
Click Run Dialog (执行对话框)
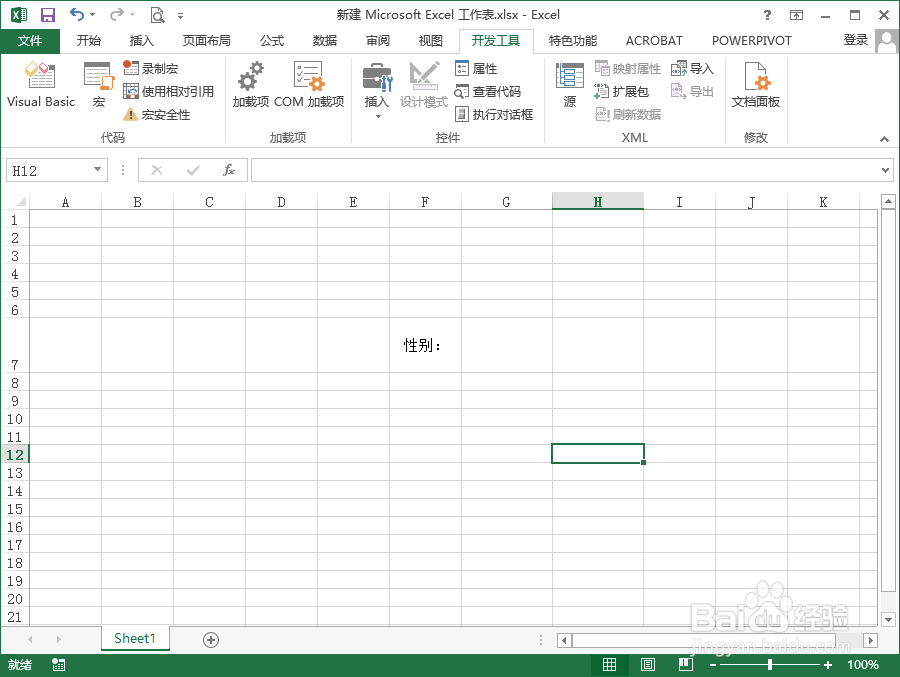494,114
